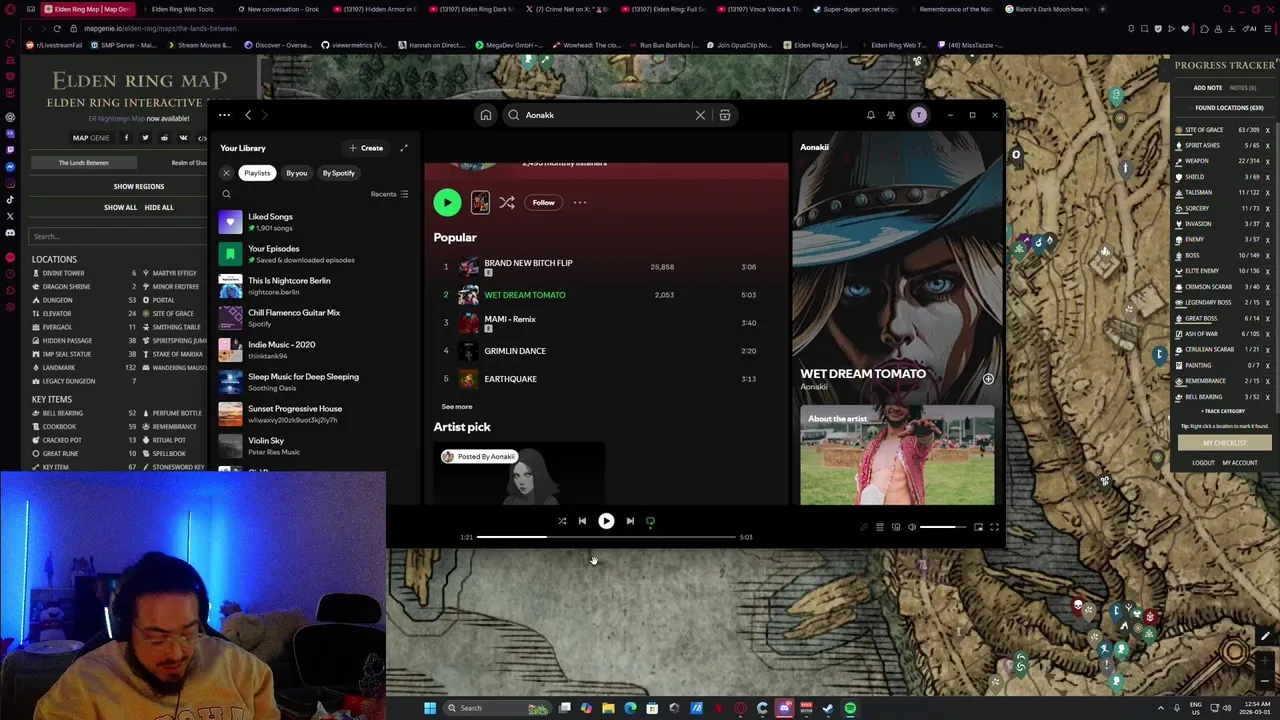Open the Spotify three-dot app menu

click(x=224, y=115)
